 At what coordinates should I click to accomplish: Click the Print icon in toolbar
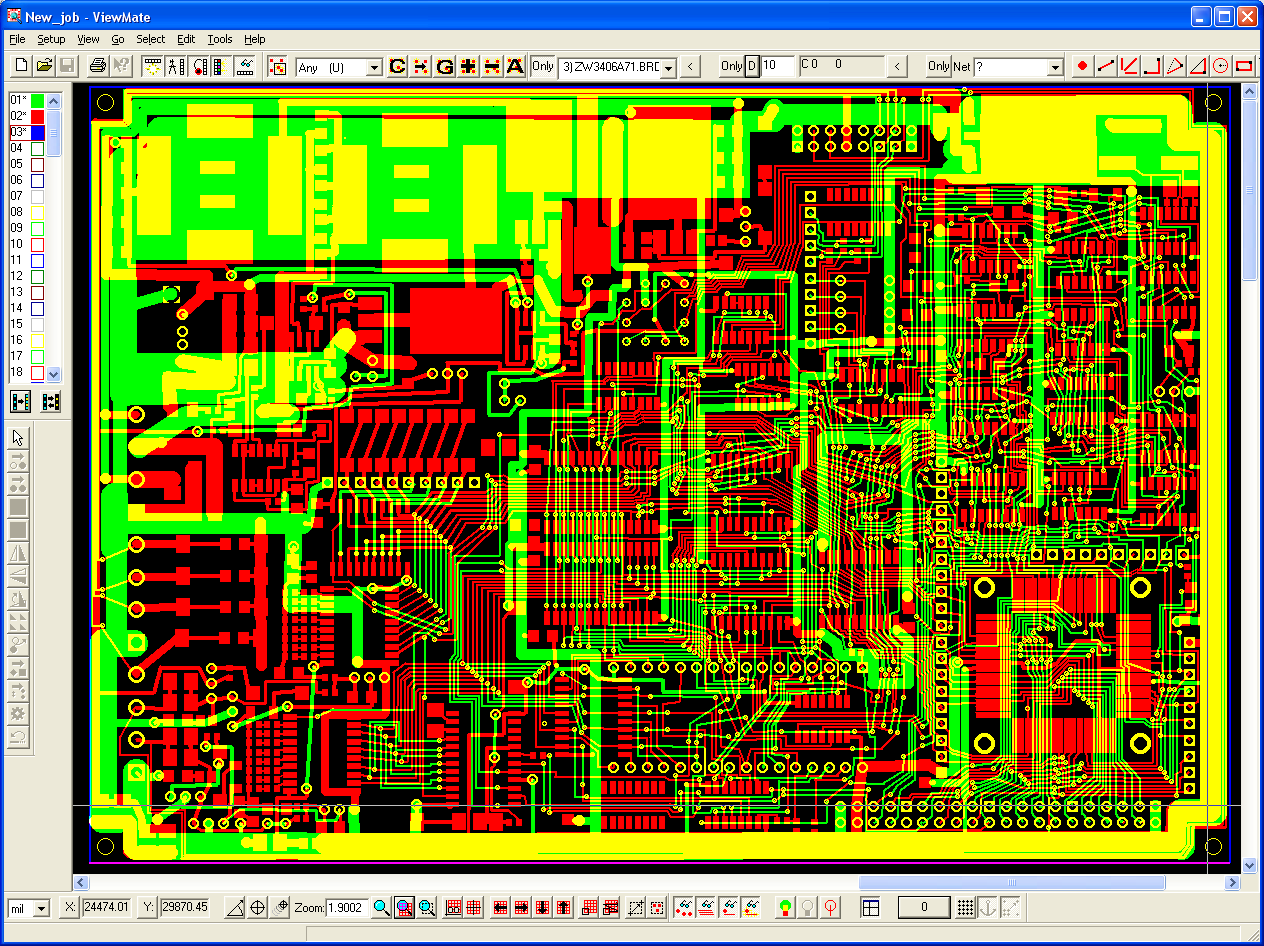click(x=97, y=66)
